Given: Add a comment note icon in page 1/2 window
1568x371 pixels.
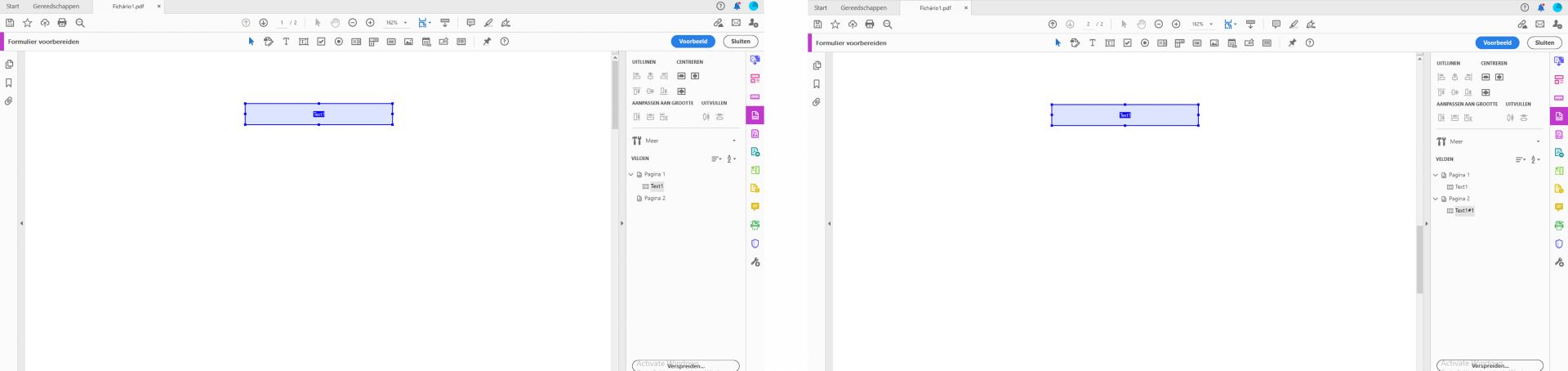Looking at the screenshot, I should click(470, 23).
